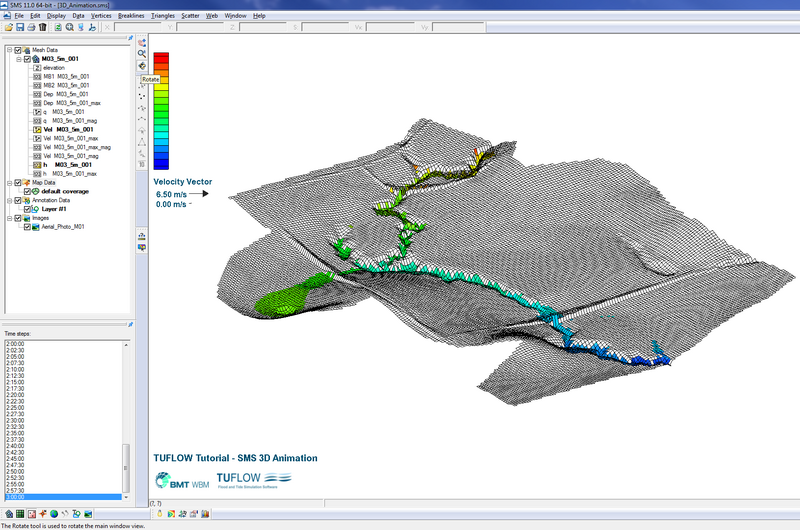Screen dimensions: 800x530
Task: Uncheck the Mesh Data checkbox
Action: tap(18, 50)
